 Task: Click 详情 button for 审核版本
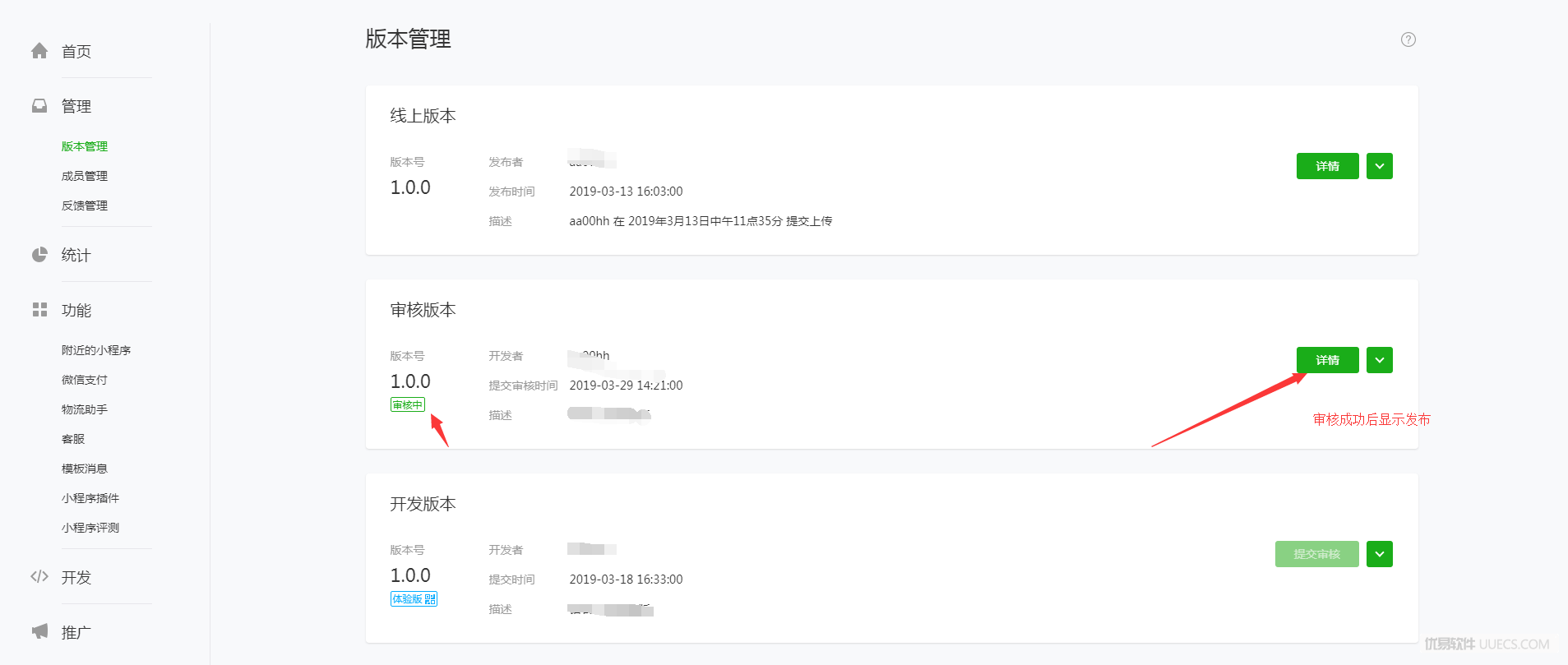click(x=1328, y=360)
